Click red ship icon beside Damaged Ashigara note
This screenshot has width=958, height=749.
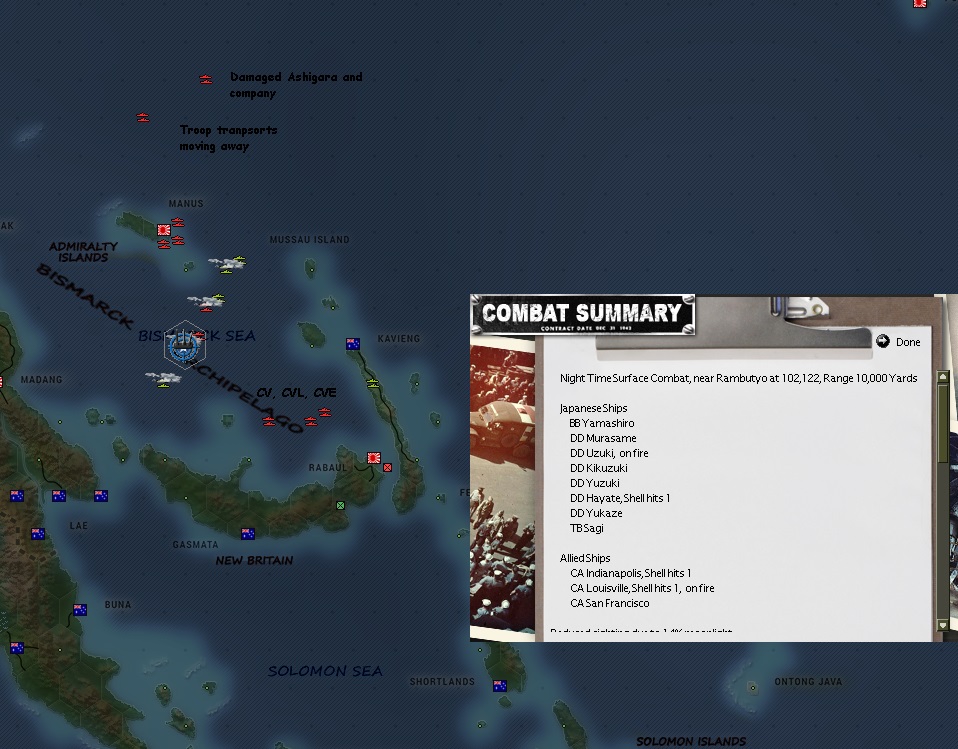point(206,79)
